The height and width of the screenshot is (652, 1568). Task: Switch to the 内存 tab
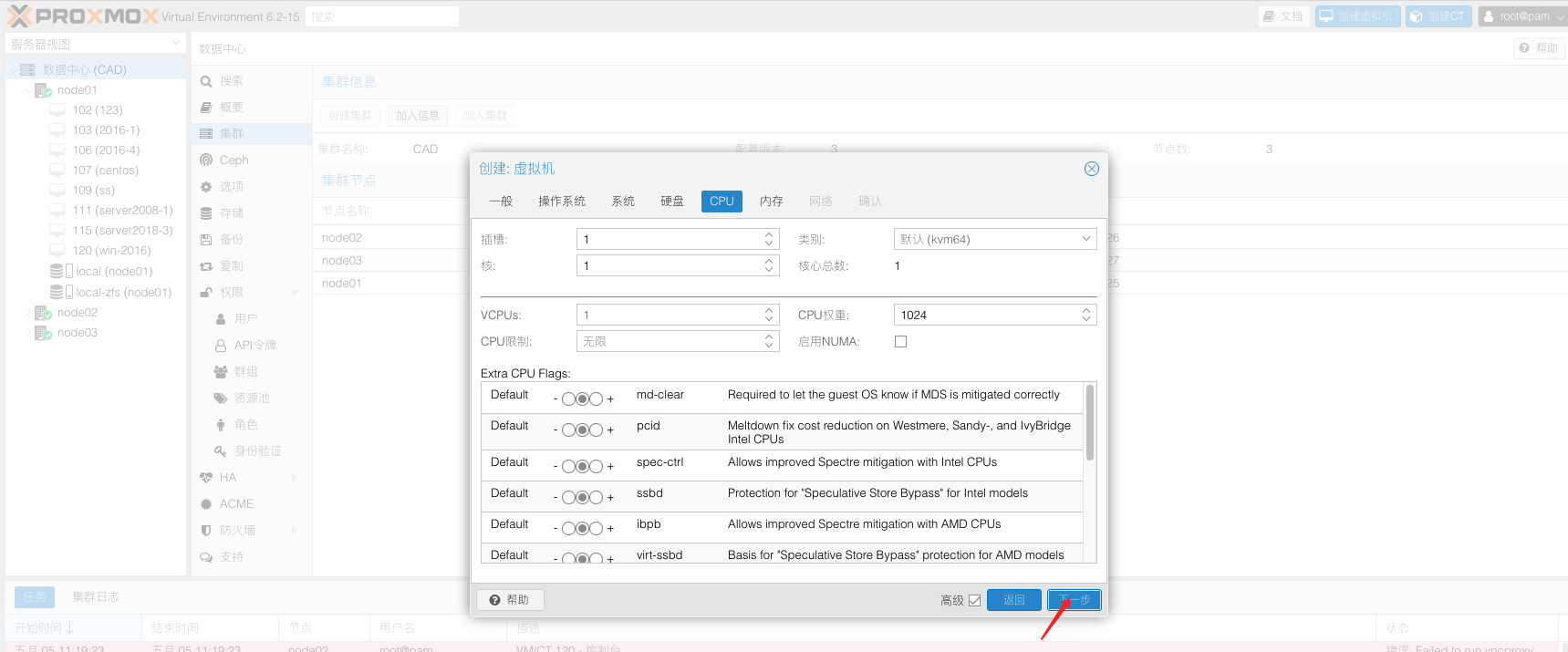point(772,202)
